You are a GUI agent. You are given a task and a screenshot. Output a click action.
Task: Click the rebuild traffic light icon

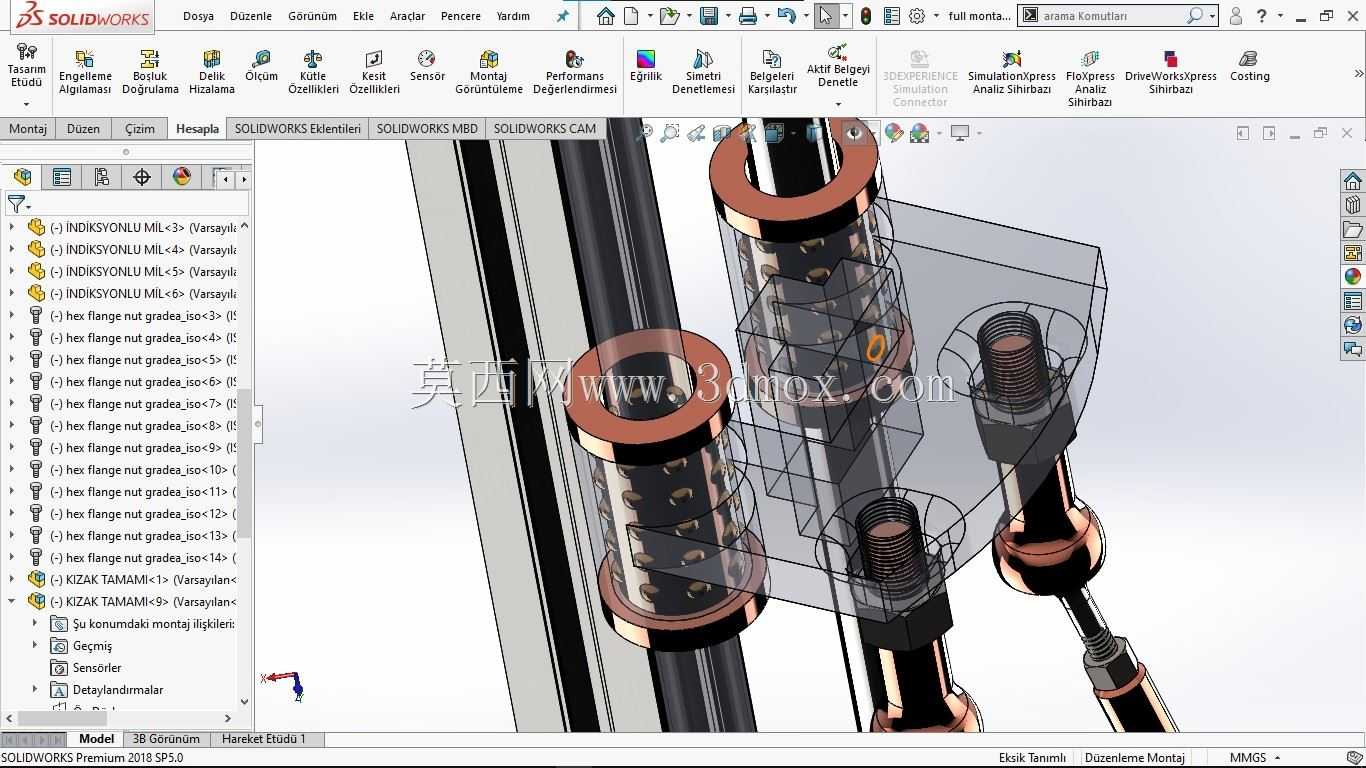click(x=865, y=16)
